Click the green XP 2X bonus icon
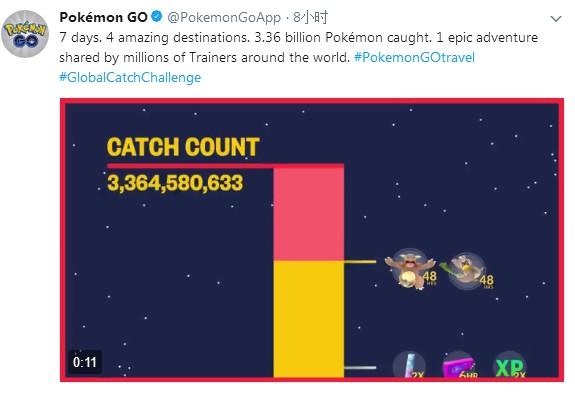 pos(510,365)
